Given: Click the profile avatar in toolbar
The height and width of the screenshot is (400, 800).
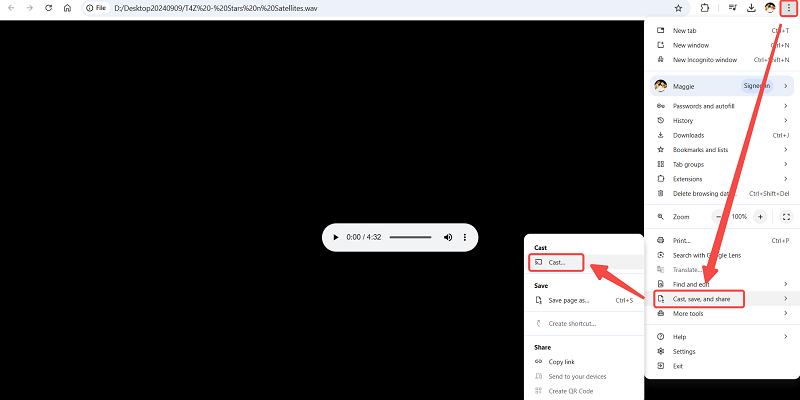Looking at the screenshot, I should pos(770,8).
